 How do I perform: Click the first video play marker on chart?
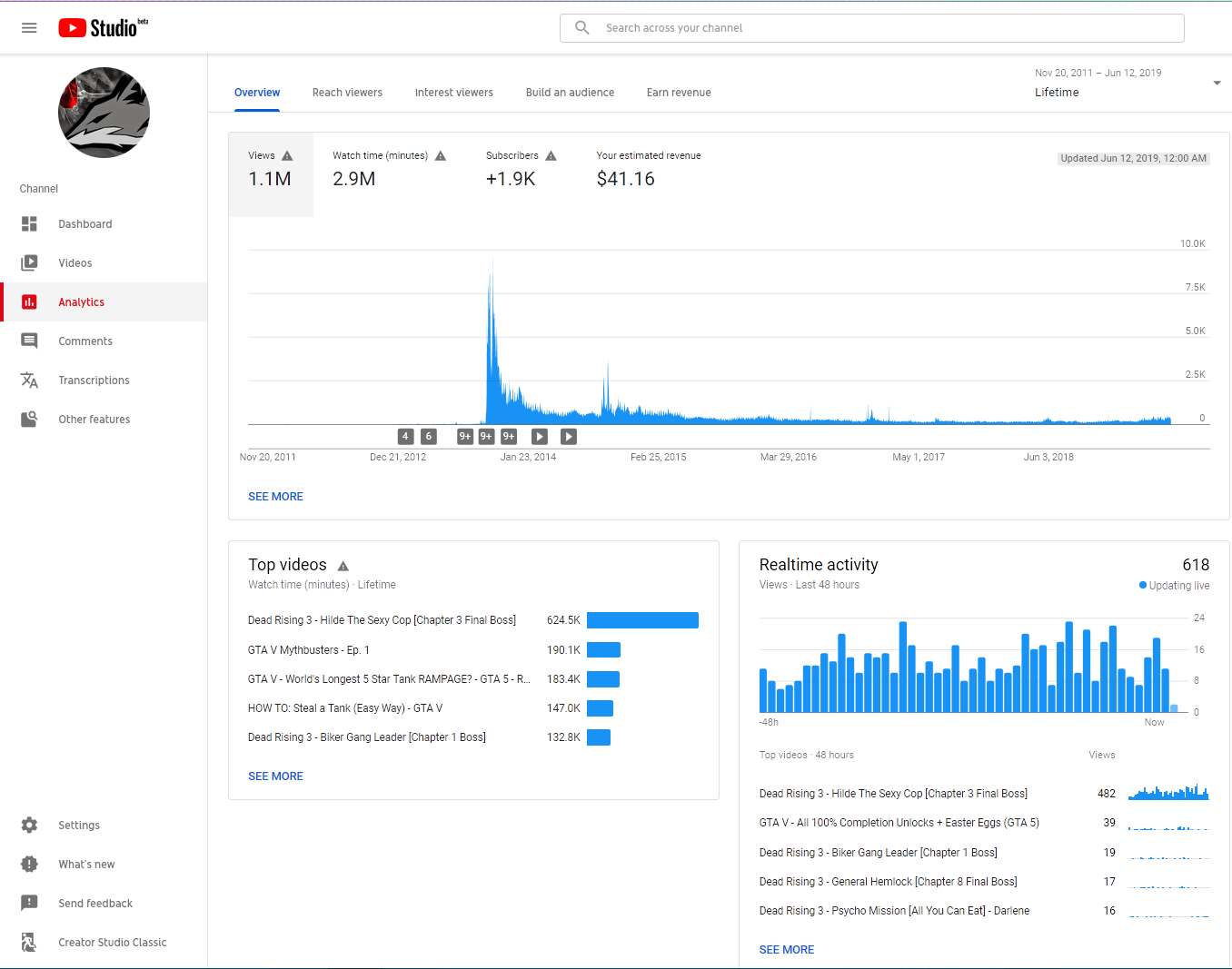pos(540,437)
